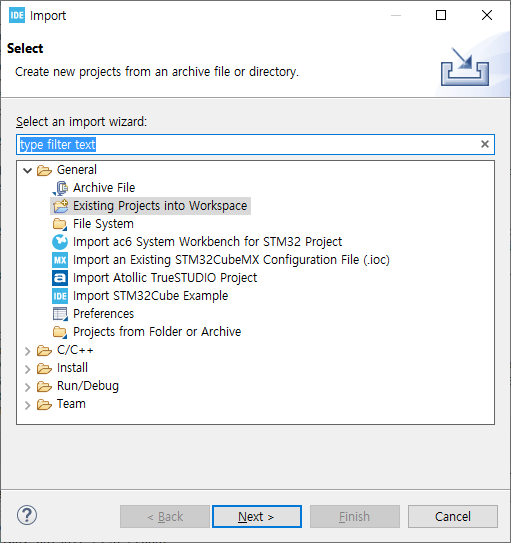Clear the filter text with the X icon

coord(485,144)
